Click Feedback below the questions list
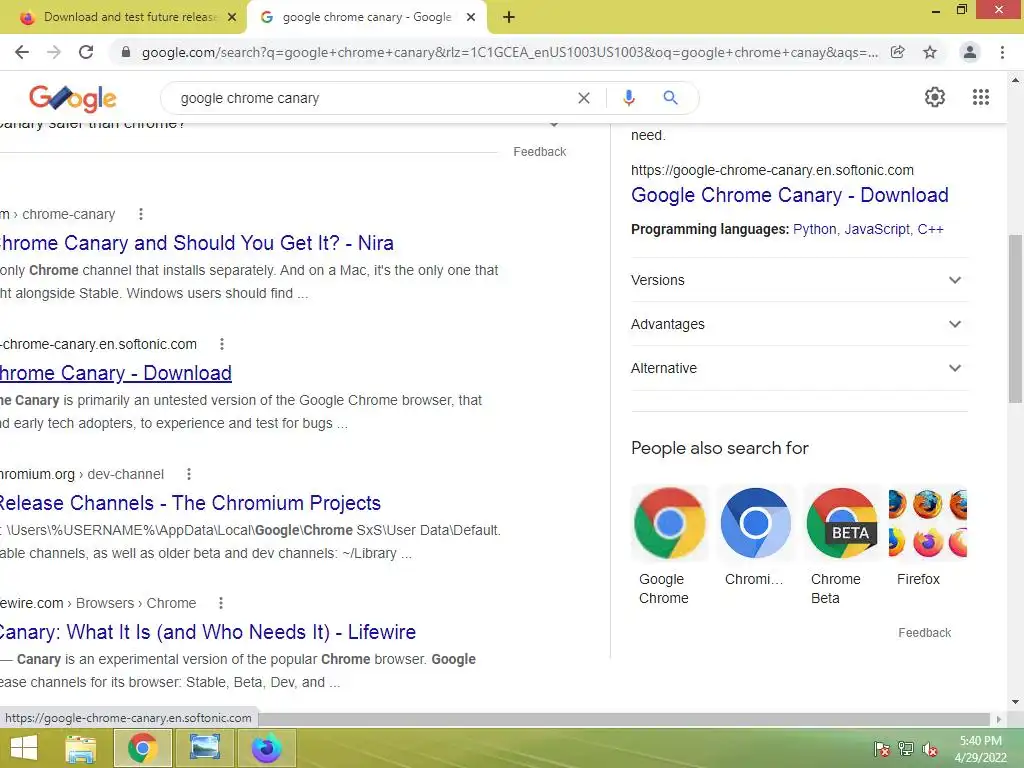 click(539, 152)
